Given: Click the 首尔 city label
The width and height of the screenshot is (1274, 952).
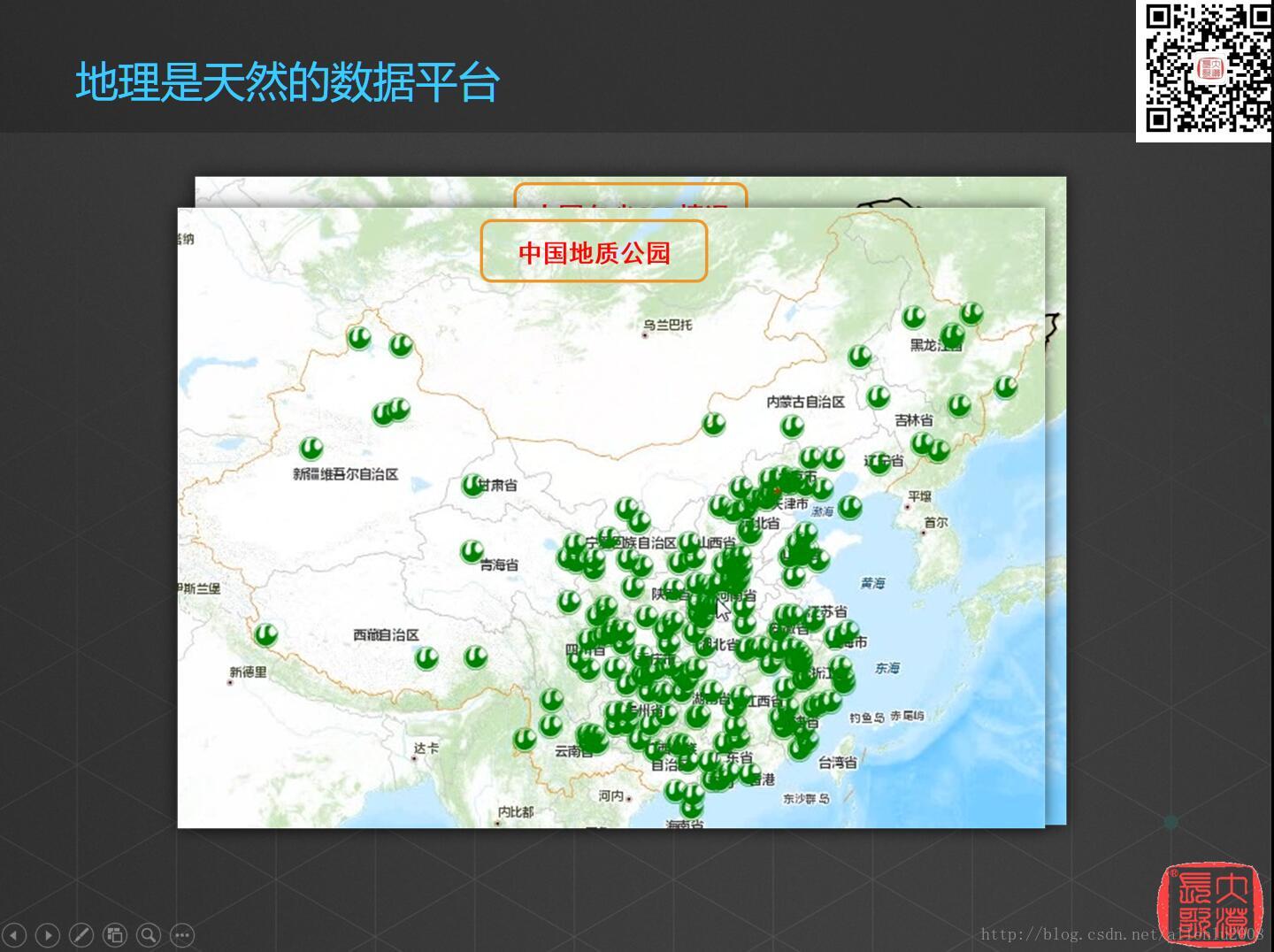Looking at the screenshot, I should coord(936,523).
